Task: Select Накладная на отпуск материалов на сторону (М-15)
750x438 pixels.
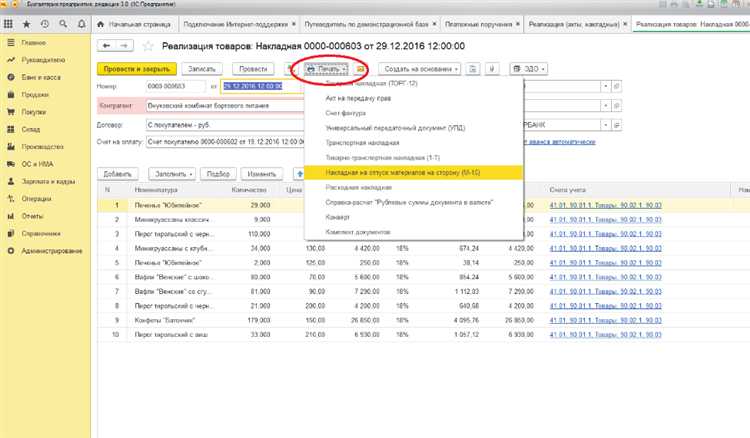Action: click(x=413, y=172)
